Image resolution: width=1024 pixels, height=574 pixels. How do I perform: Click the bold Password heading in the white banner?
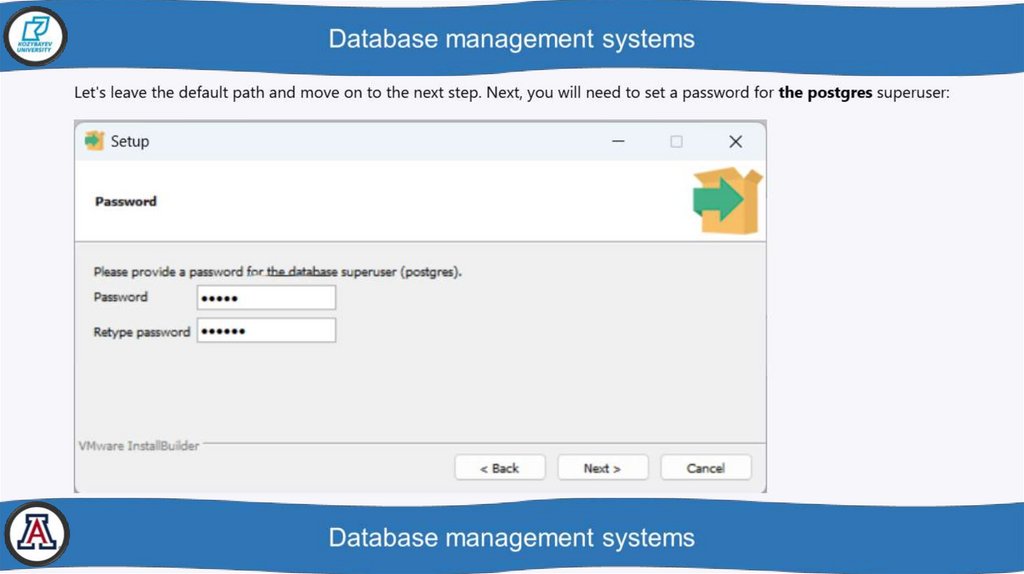pos(126,201)
